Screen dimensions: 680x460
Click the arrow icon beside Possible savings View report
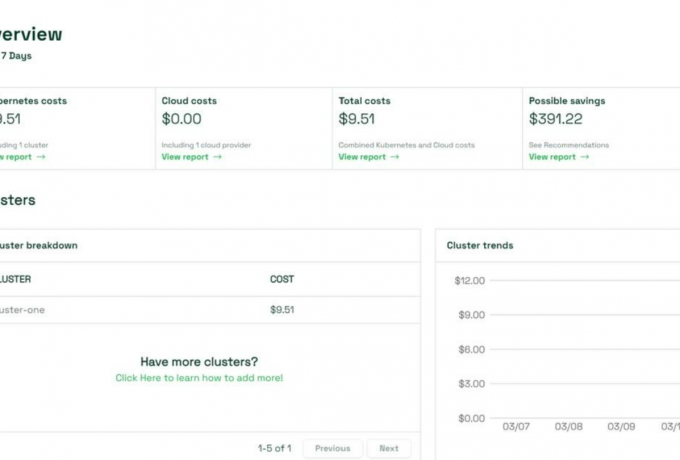coord(585,157)
